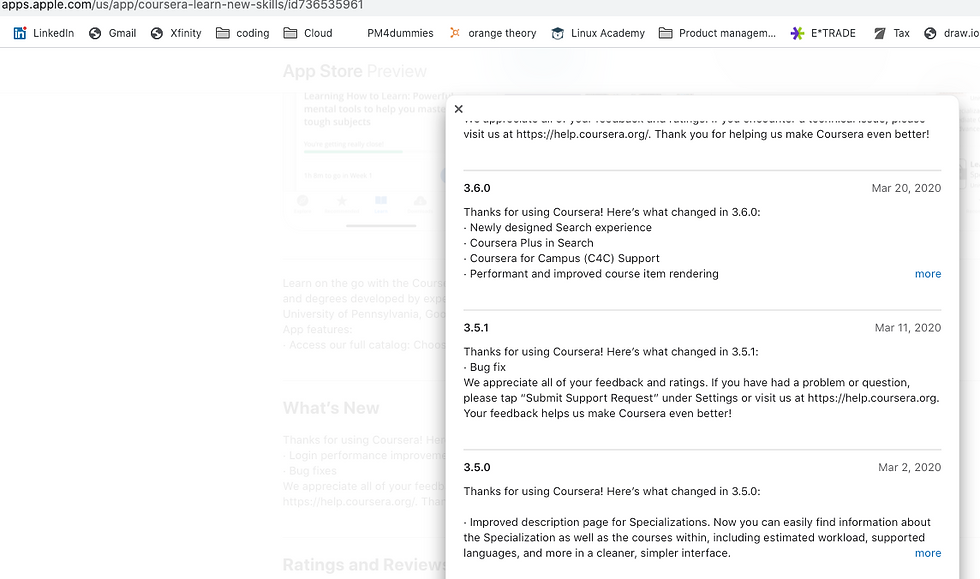Image resolution: width=980 pixels, height=579 pixels.
Task: Click the browser address bar URL
Action: (x=182, y=5)
